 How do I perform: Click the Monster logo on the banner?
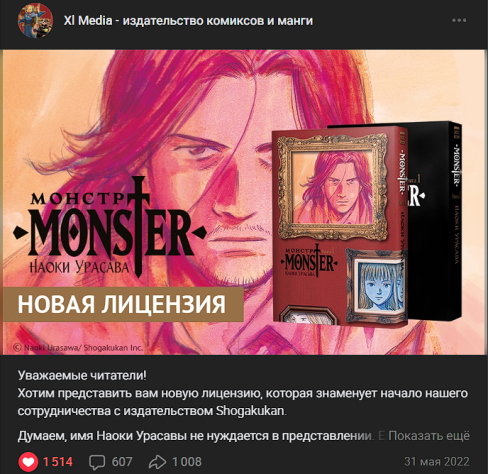click(110, 227)
